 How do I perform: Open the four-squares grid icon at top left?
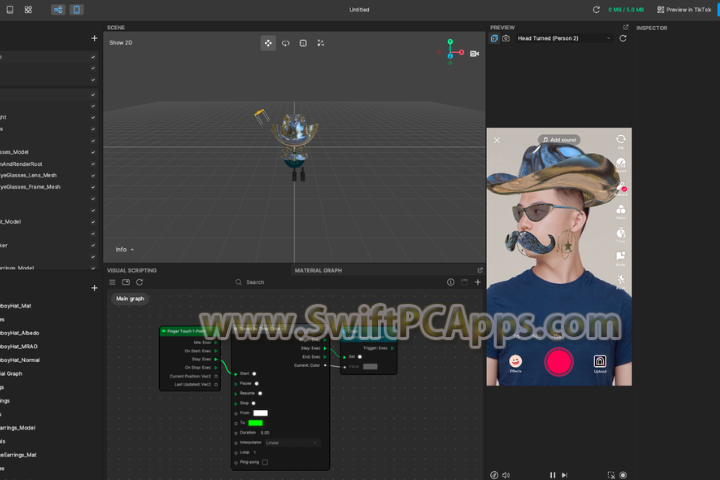pyautogui.click(x=28, y=10)
